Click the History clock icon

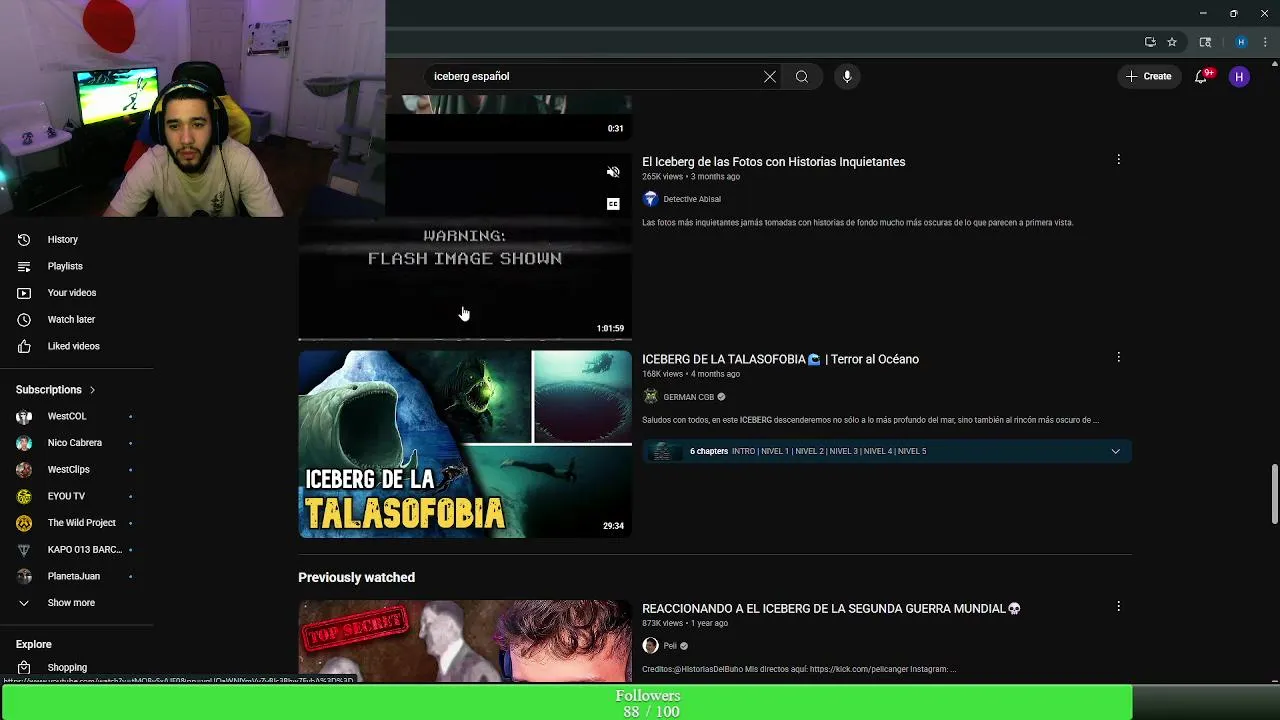(x=24, y=240)
